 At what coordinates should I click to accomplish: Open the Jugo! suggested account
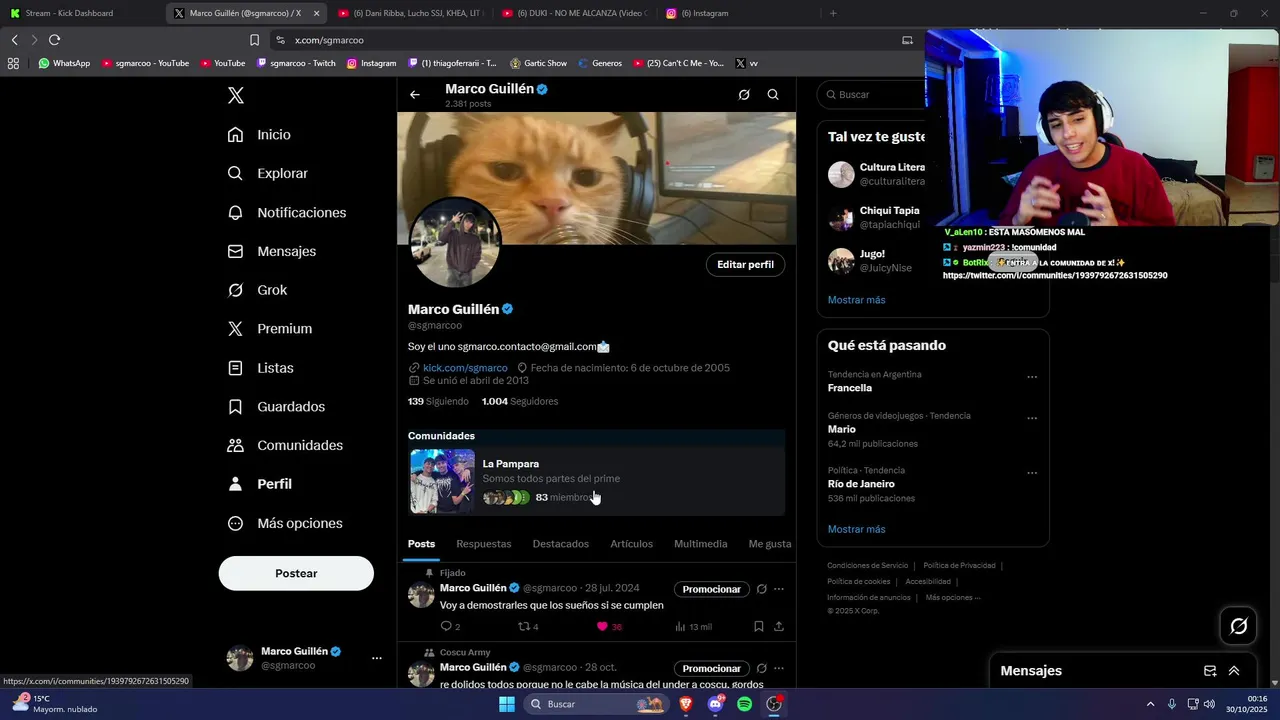click(876, 261)
